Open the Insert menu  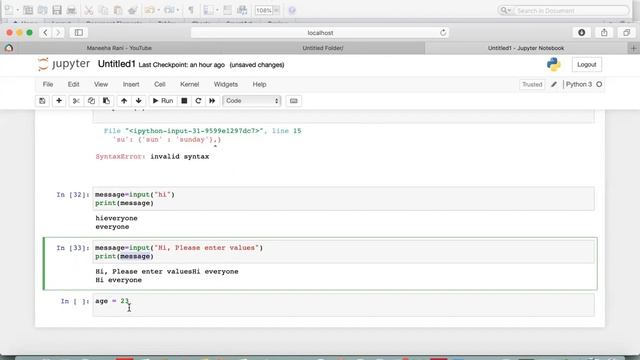pos(131,84)
